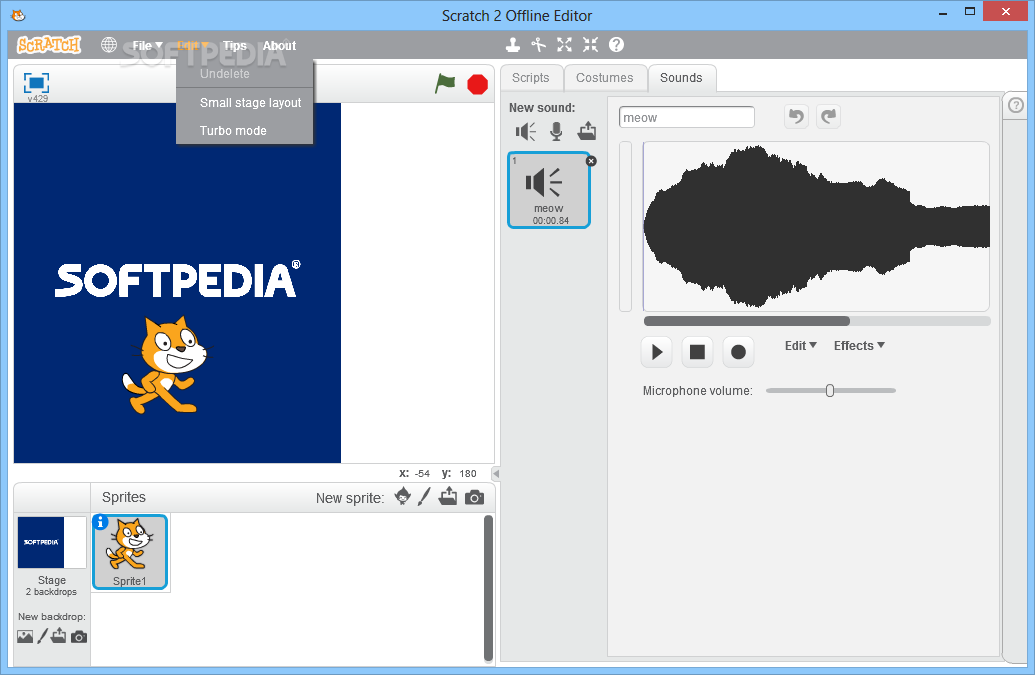Redo the sound edit
The width and height of the screenshot is (1035, 675).
pos(828,117)
